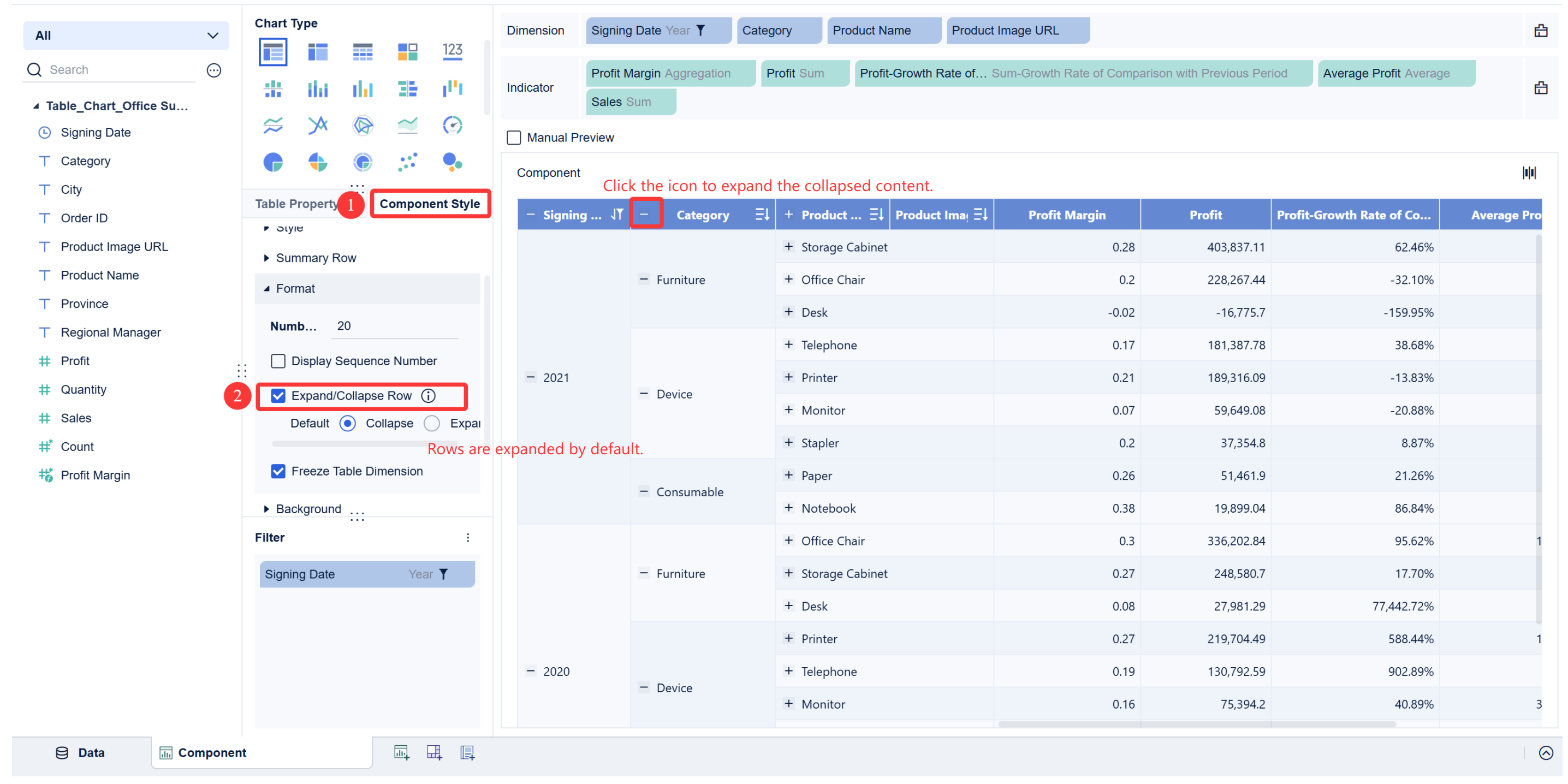Viewport: 1568px width, 784px height.
Task: Click the table horizontal scrollbar
Action: pyautogui.click(x=1197, y=724)
